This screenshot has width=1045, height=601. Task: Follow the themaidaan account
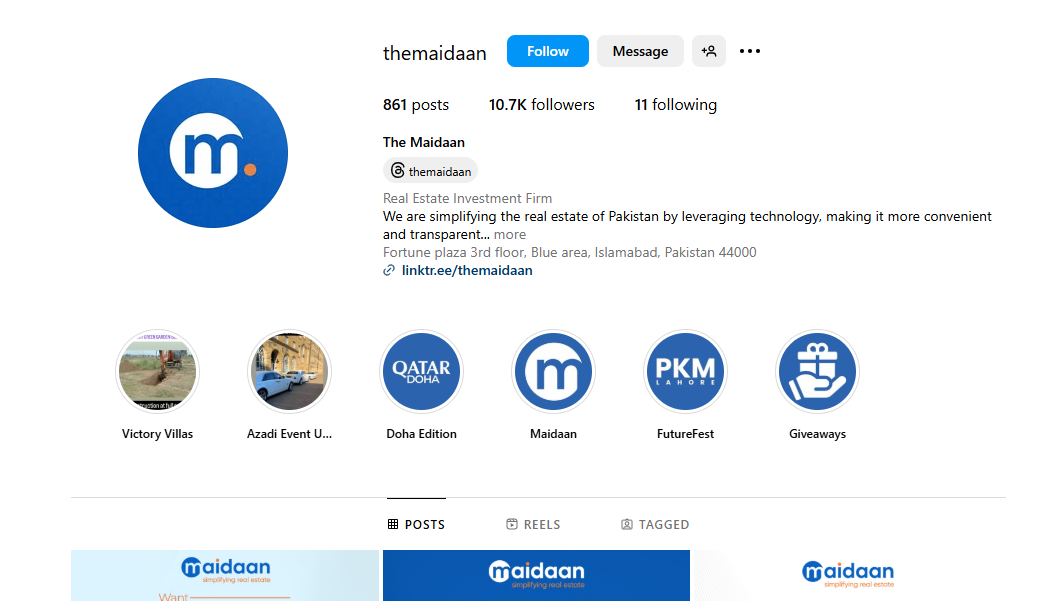coord(547,51)
